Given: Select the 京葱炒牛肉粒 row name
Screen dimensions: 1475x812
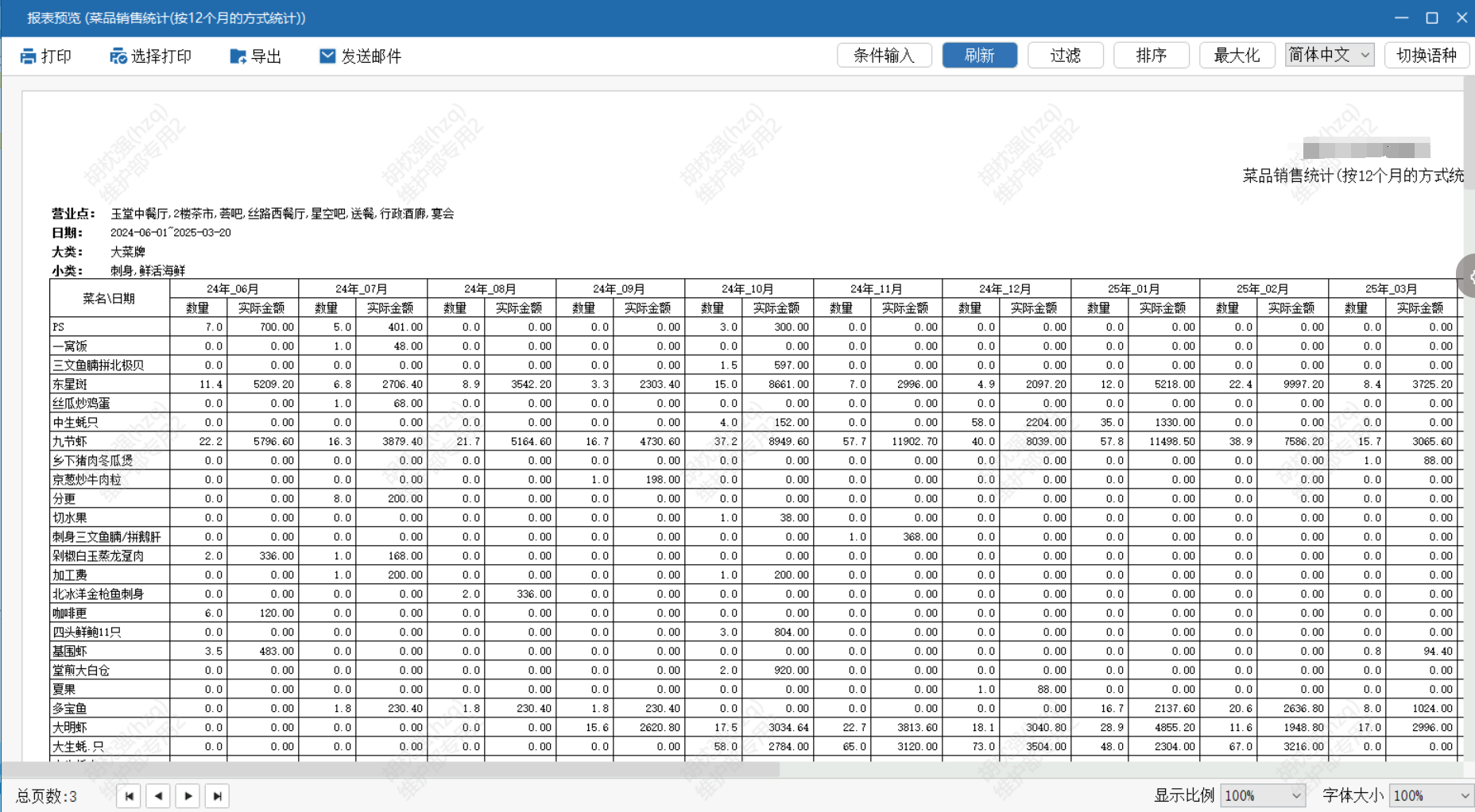Looking at the screenshot, I should click(x=110, y=480).
